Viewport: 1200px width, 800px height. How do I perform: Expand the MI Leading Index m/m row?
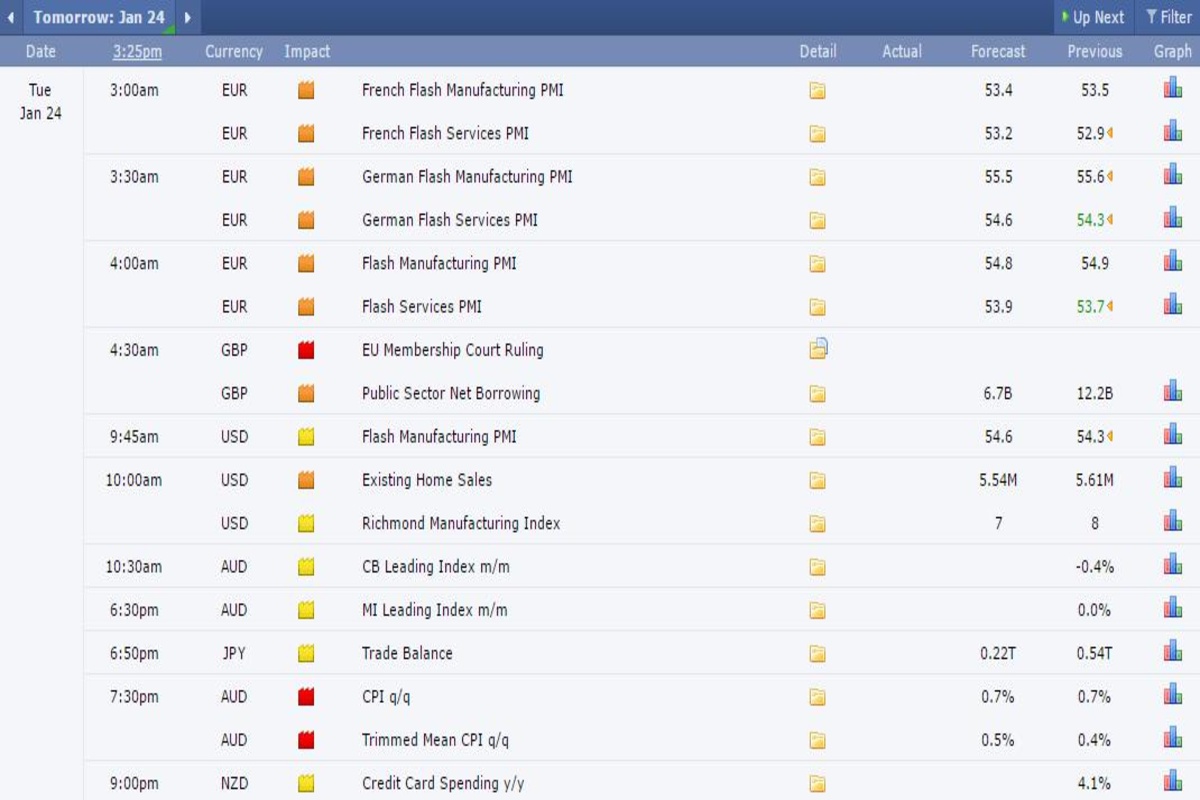coord(434,610)
